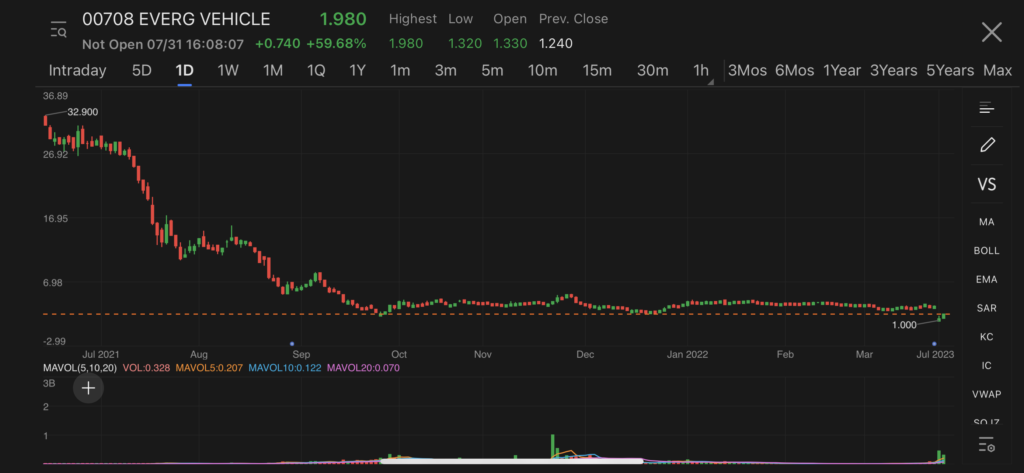Toggle the EMA indicator
The image size is (1024, 473).
[987, 280]
